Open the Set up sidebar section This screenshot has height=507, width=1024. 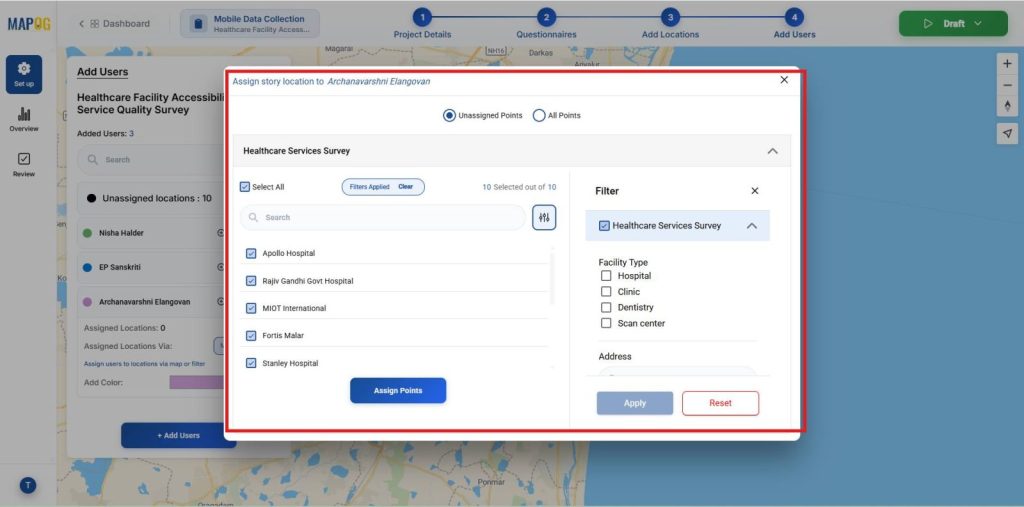[x=24, y=74]
